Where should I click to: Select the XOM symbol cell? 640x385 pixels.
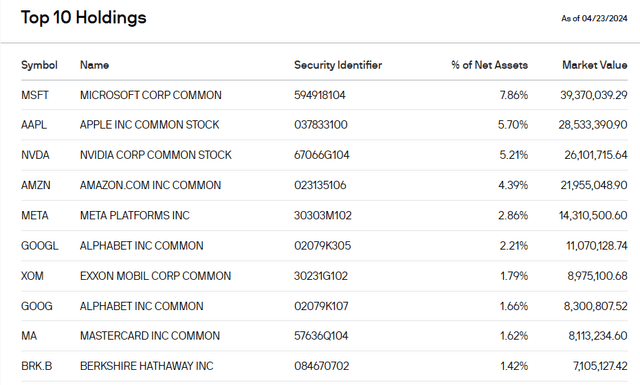[32, 276]
